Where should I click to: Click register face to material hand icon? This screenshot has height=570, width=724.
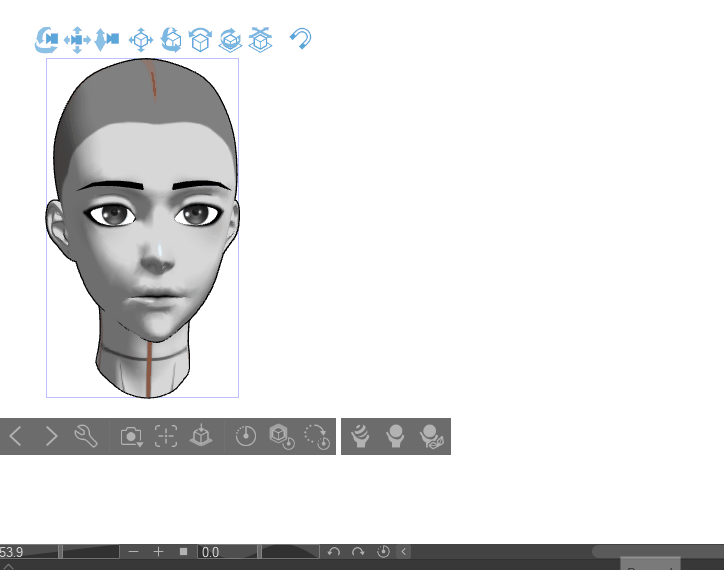(395, 436)
